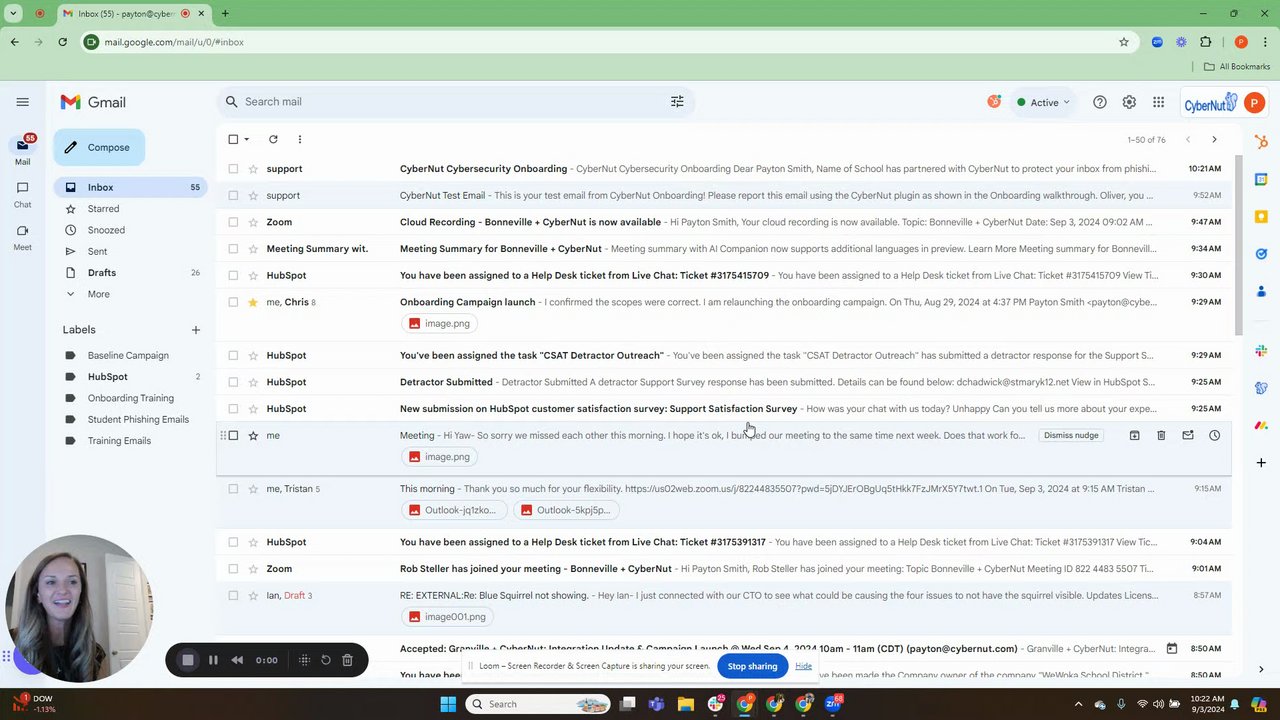The height and width of the screenshot is (720, 1280).
Task: Delete the hovered Meeting email
Action: [x=1161, y=435]
